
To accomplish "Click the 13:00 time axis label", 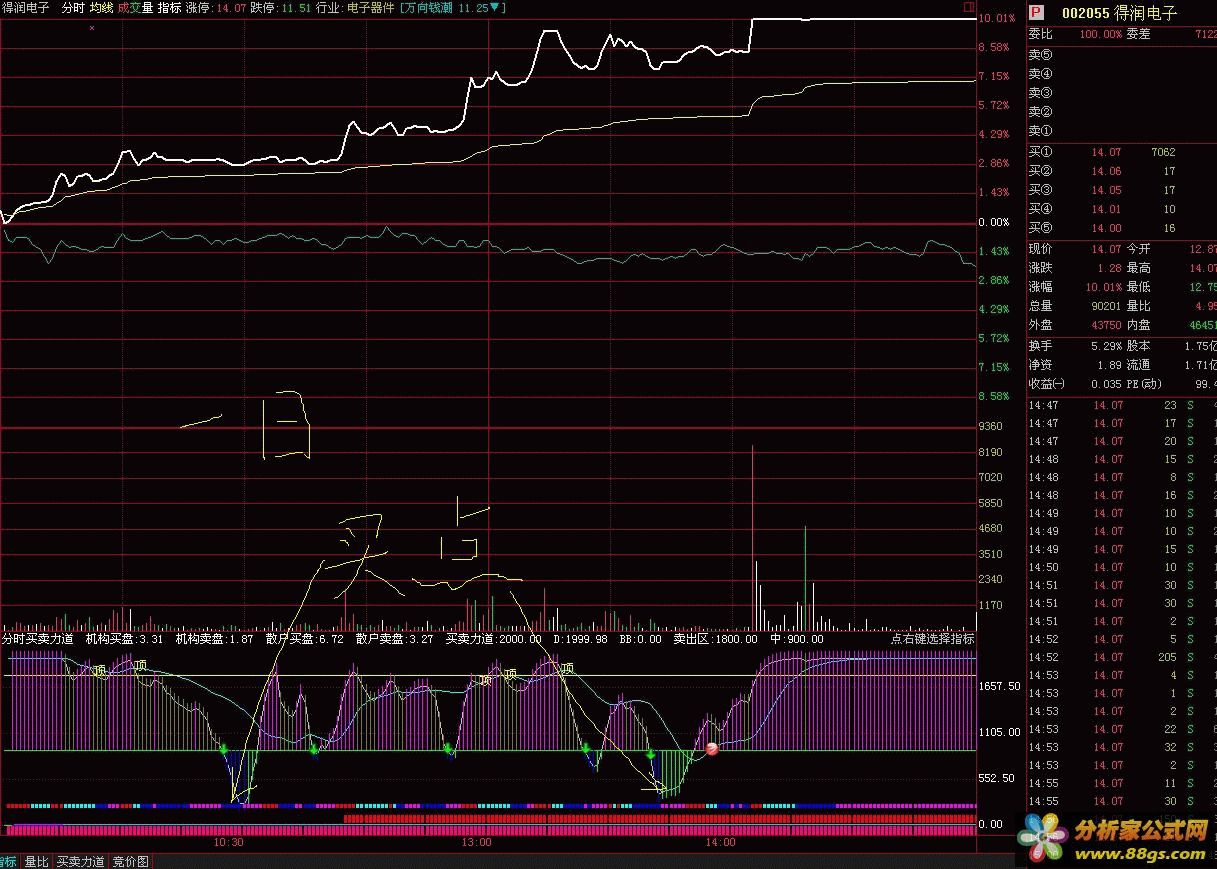I will [x=476, y=842].
